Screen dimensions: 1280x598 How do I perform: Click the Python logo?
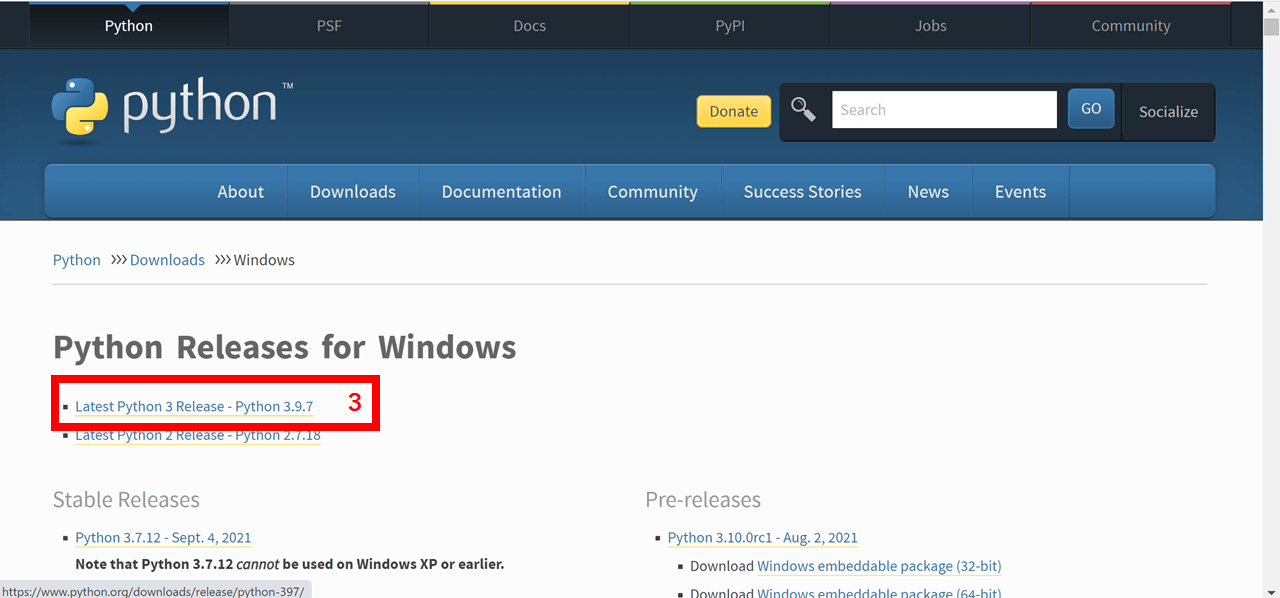[x=172, y=108]
